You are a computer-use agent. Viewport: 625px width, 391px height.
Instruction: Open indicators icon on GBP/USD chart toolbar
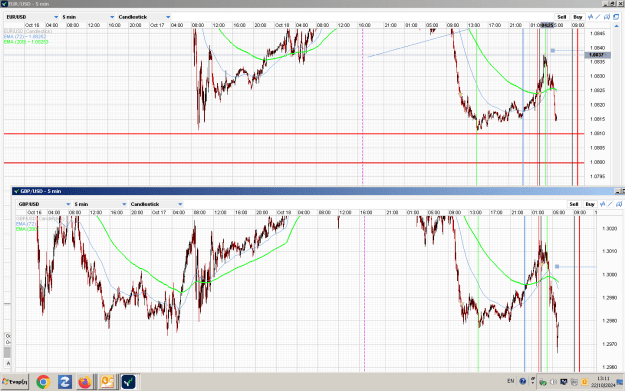(603, 204)
